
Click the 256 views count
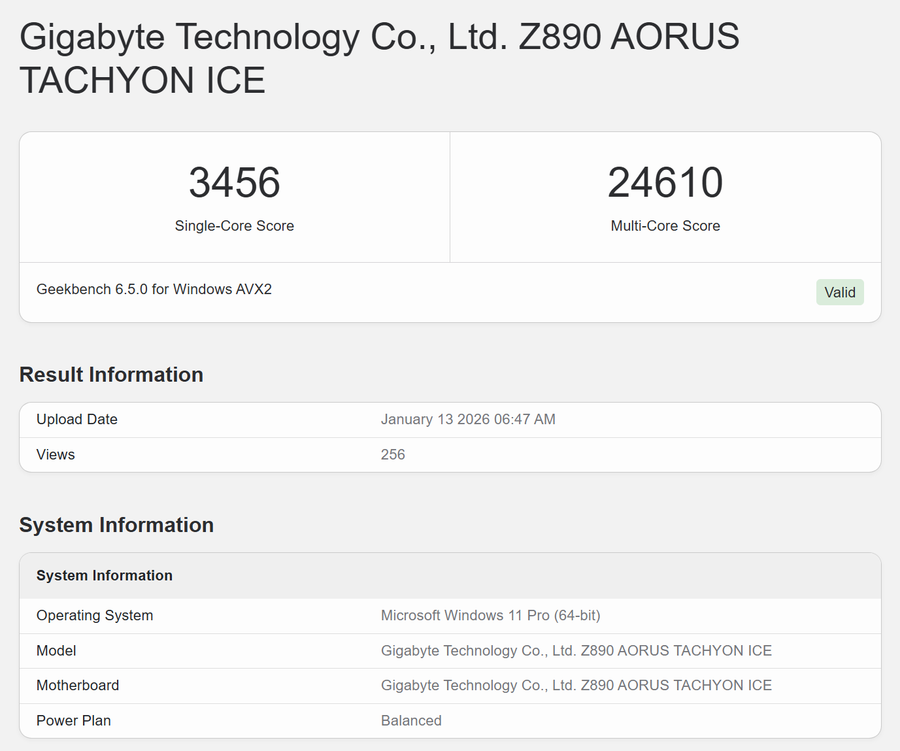[393, 454]
